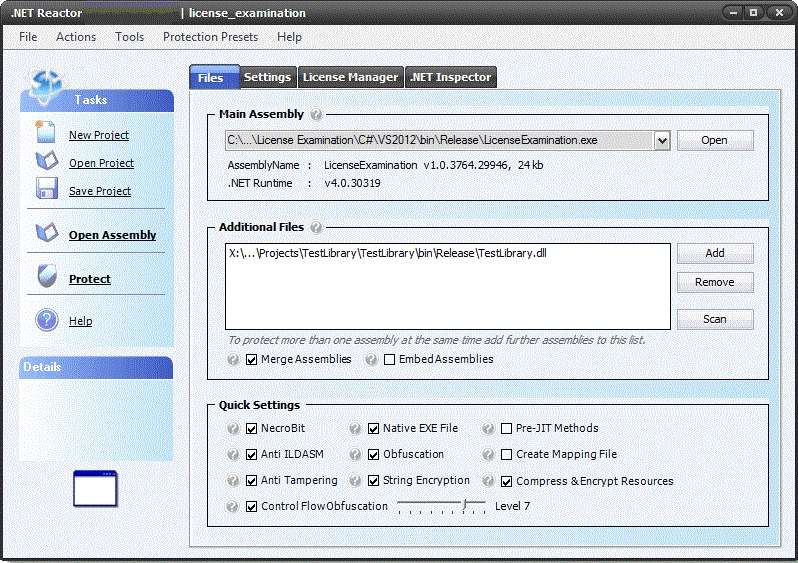This screenshot has height=563, width=798.
Task: Click the New Project page icon
Action: click(x=45, y=132)
